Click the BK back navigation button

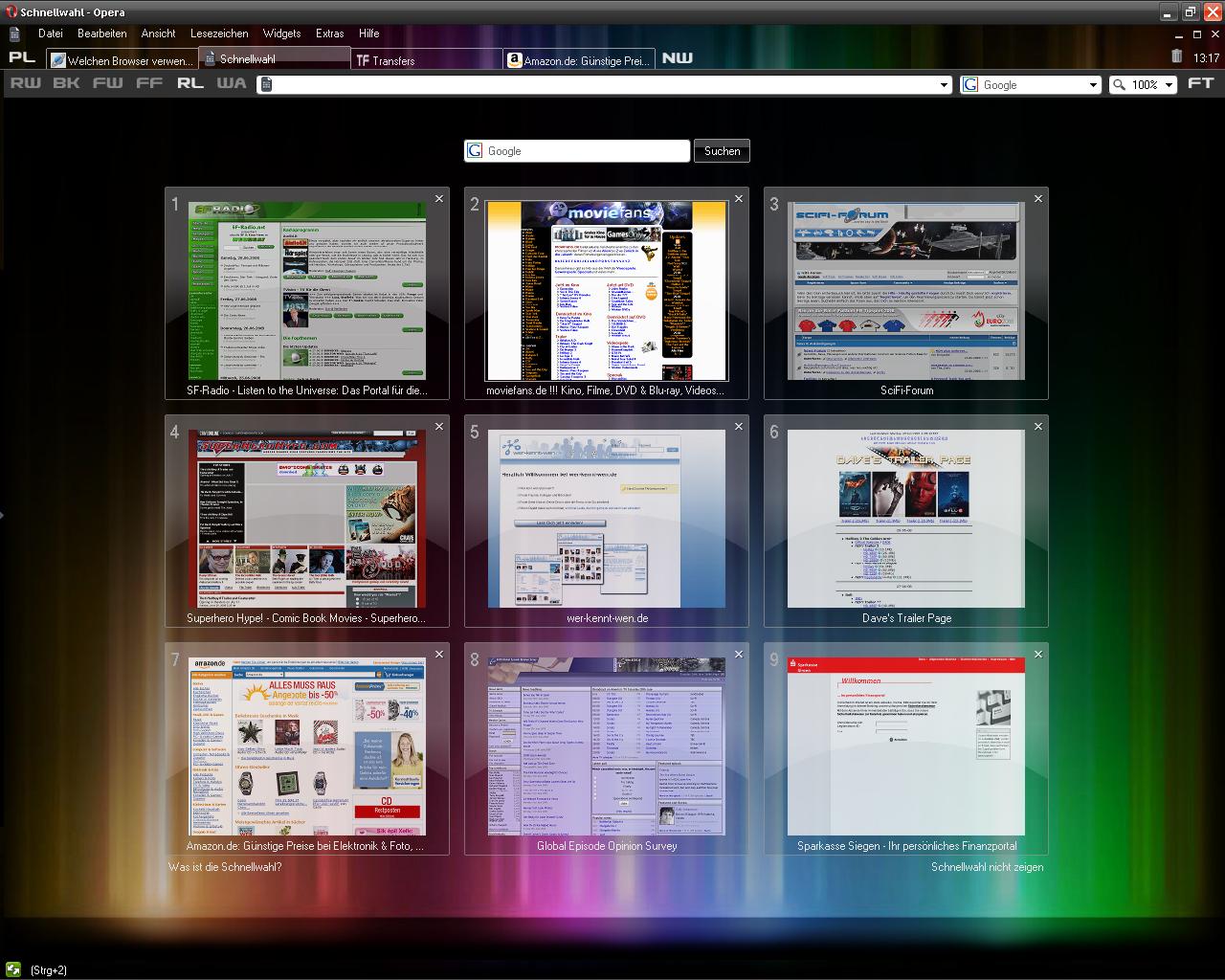(x=66, y=83)
